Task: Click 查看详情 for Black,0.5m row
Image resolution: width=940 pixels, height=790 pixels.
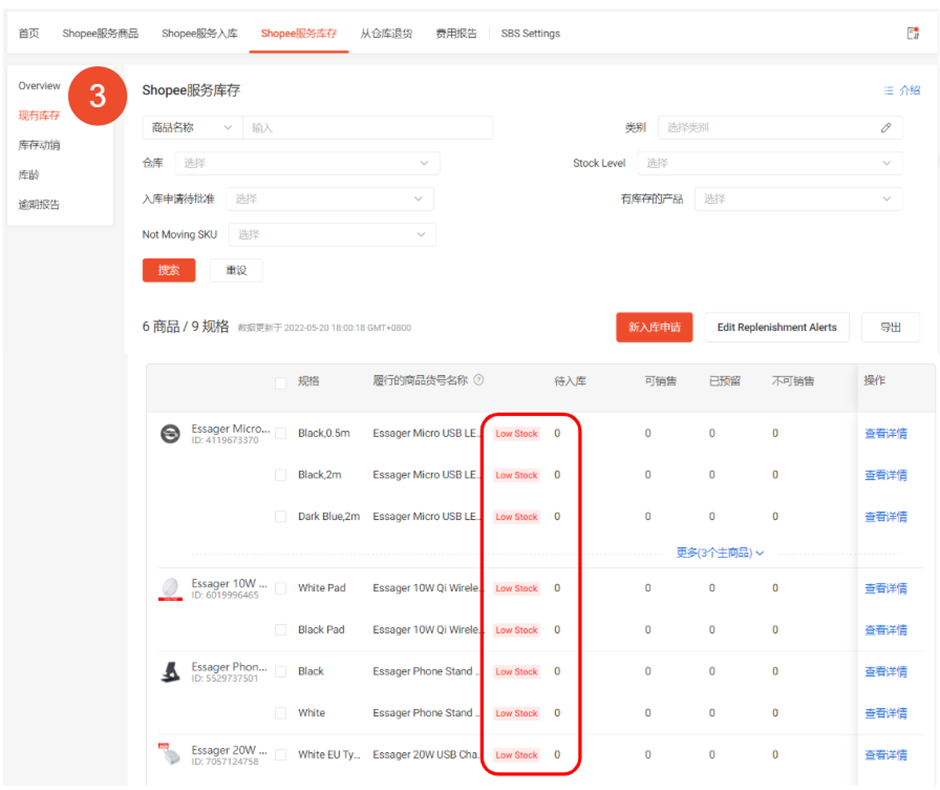Action: [x=885, y=433]
